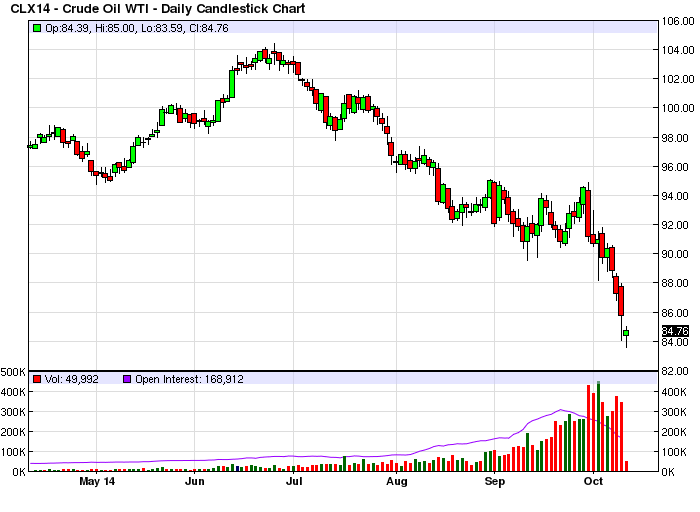This screenshot has height=512, width=700.
Task: Select the 'Hi:85.00' high value text
Action: pos(116,28)
